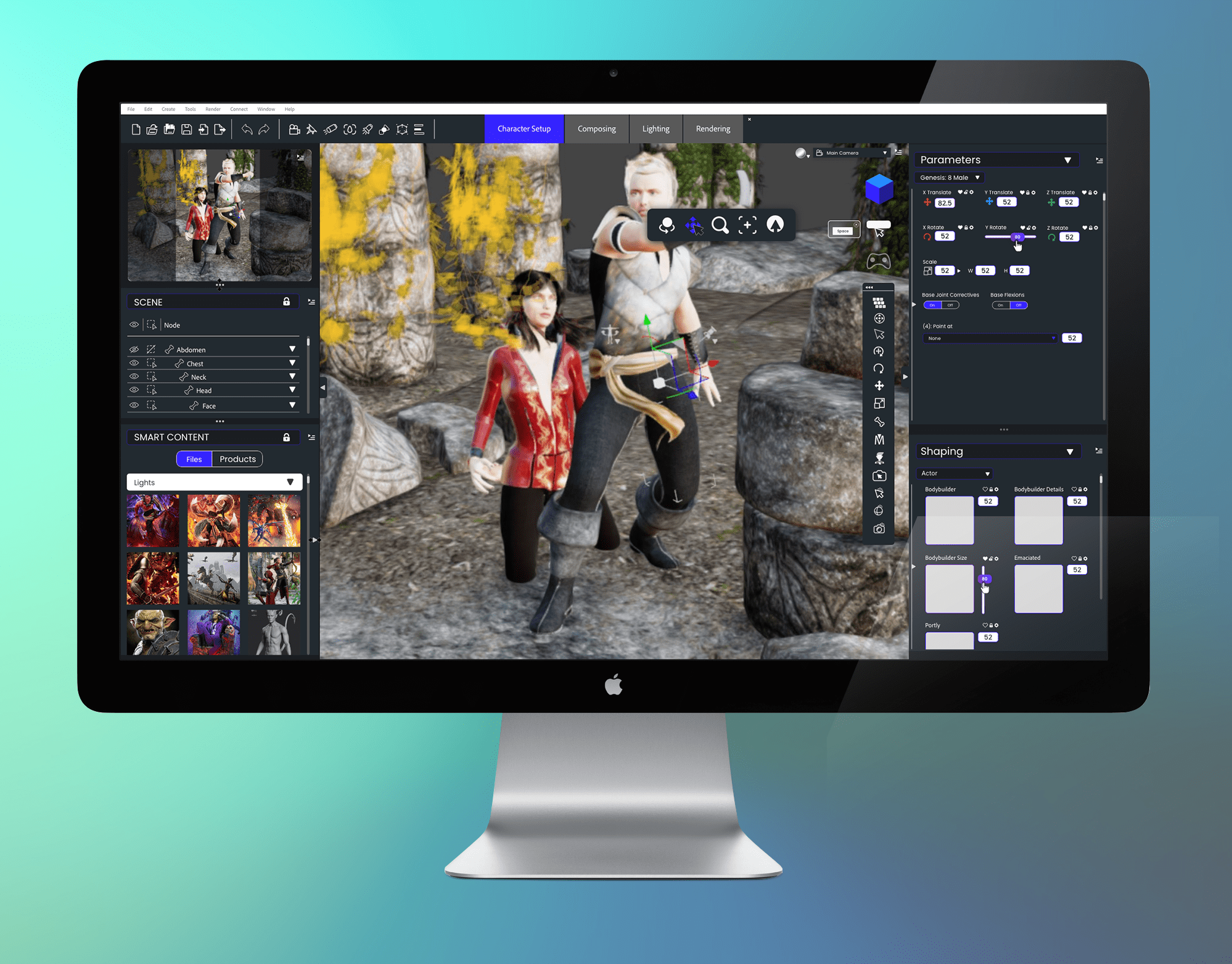The image size is (1232, 964).
Task: Click the New File icon in toolbar
Action: pos(136,129)
